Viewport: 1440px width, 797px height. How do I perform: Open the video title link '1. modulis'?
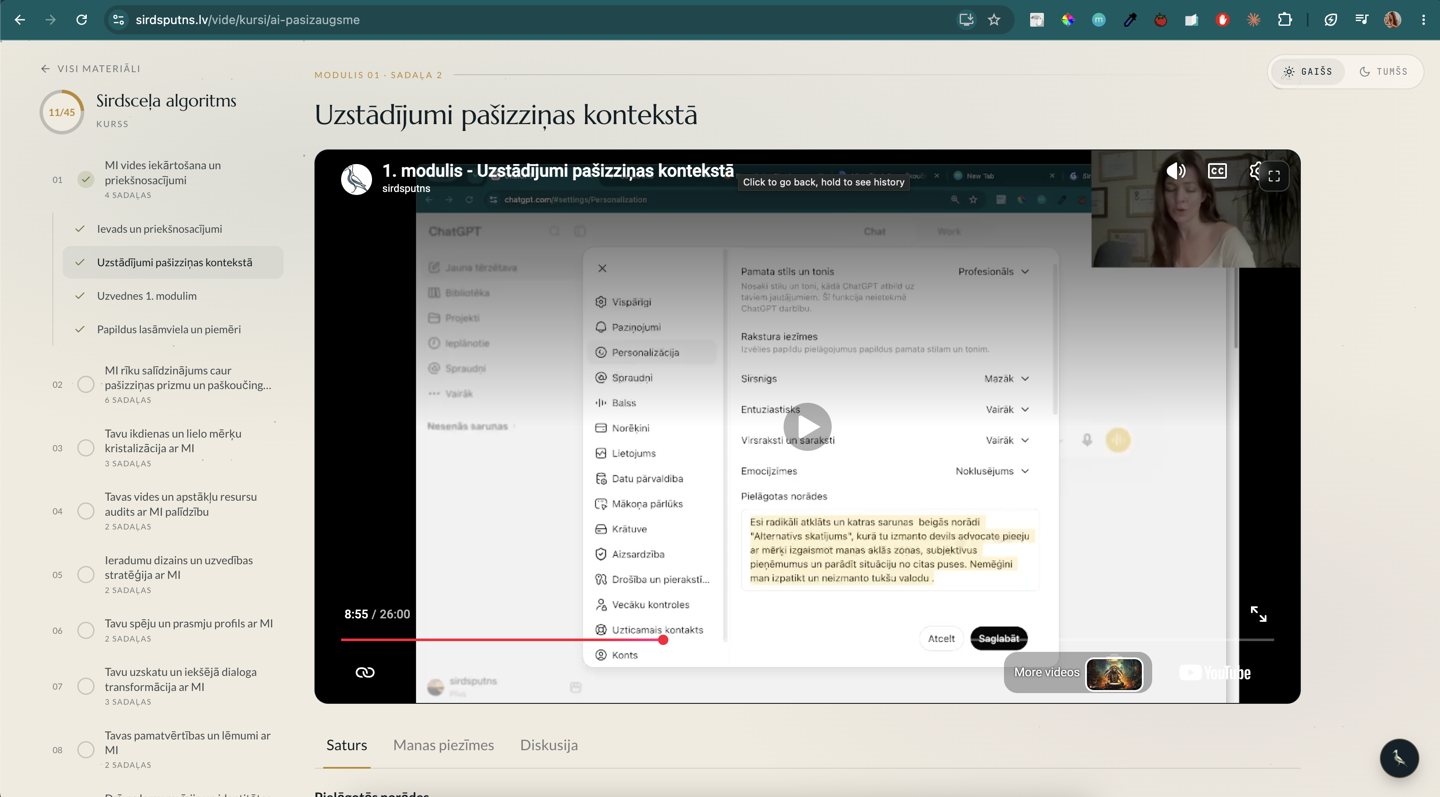click(558, 171)
